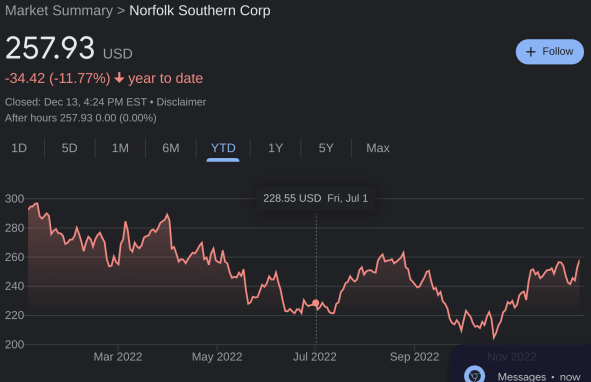Show the 1M chart range
Image resolution: width=591 pixels, height=382 pixels.
[120, 148]
